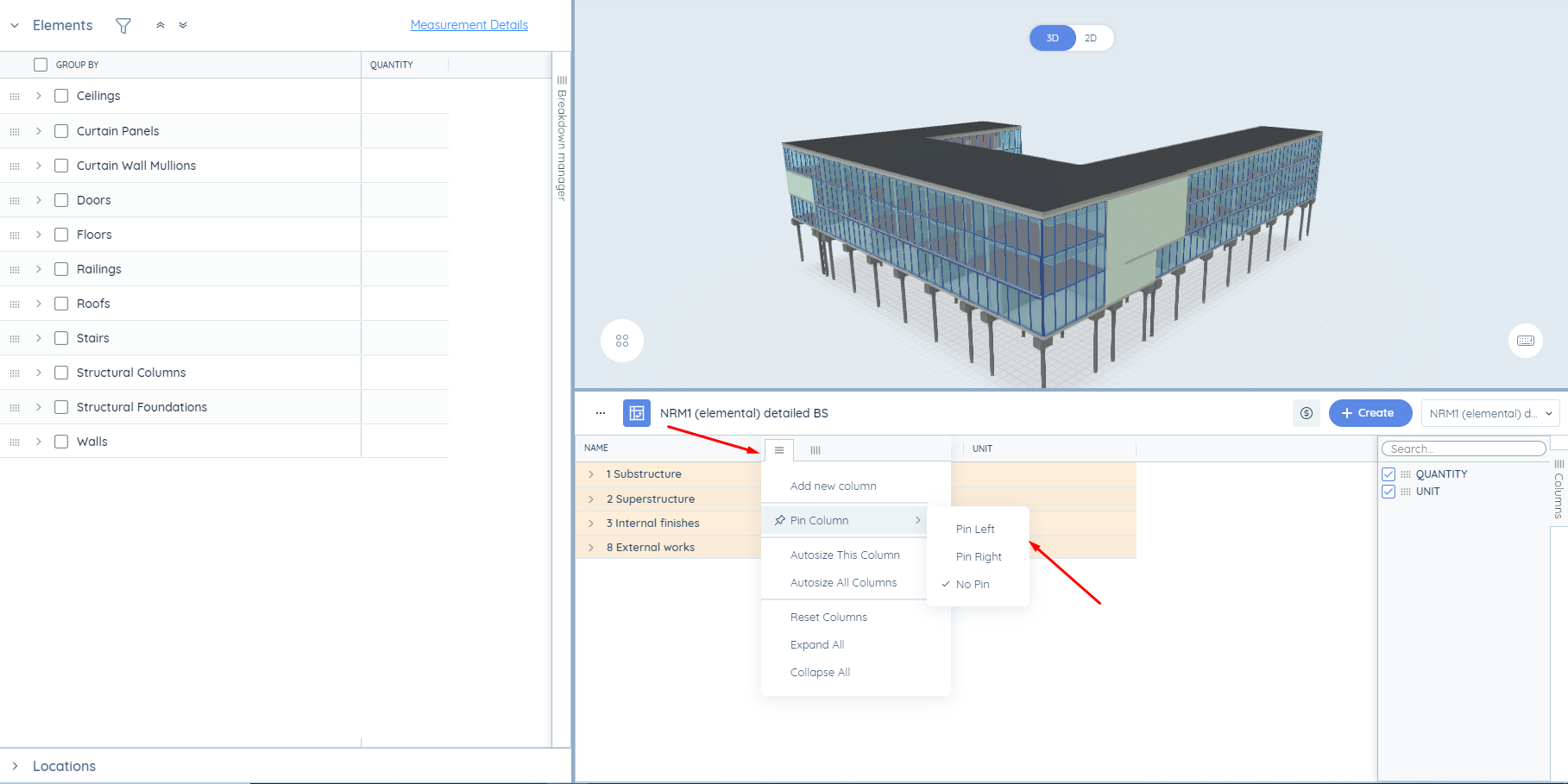
Task: Select Autosize All Columns
Action: 844,583
